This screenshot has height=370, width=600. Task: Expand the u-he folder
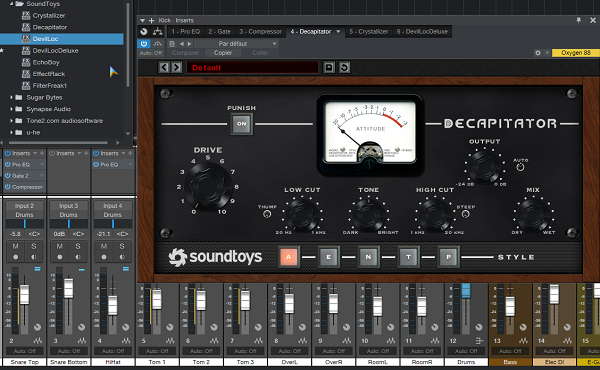11,132
